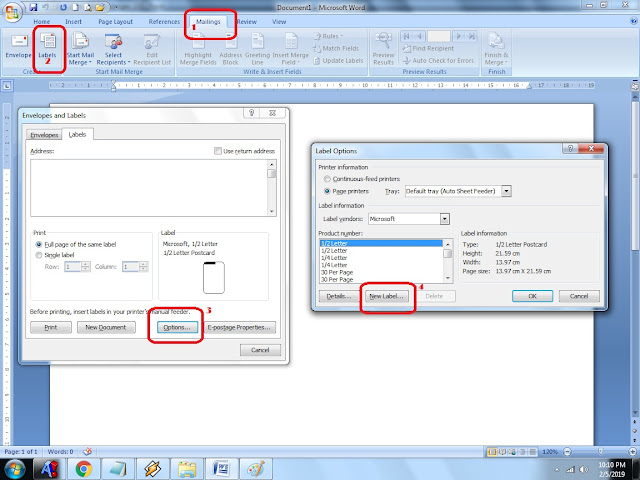The width and height of the screenshot is (640, 480).
Task: Click Match Fields in ribbon
Action: (336, 48)
